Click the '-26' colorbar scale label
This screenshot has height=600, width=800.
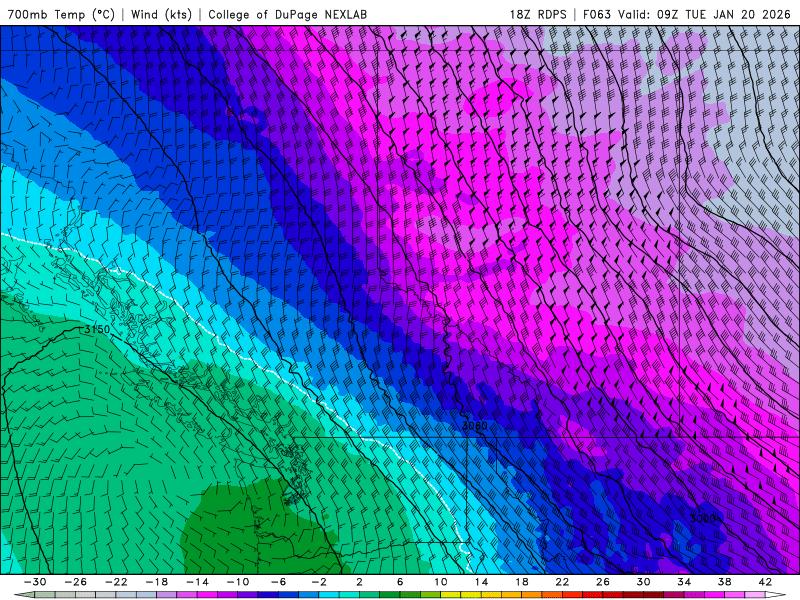[76, 582]
